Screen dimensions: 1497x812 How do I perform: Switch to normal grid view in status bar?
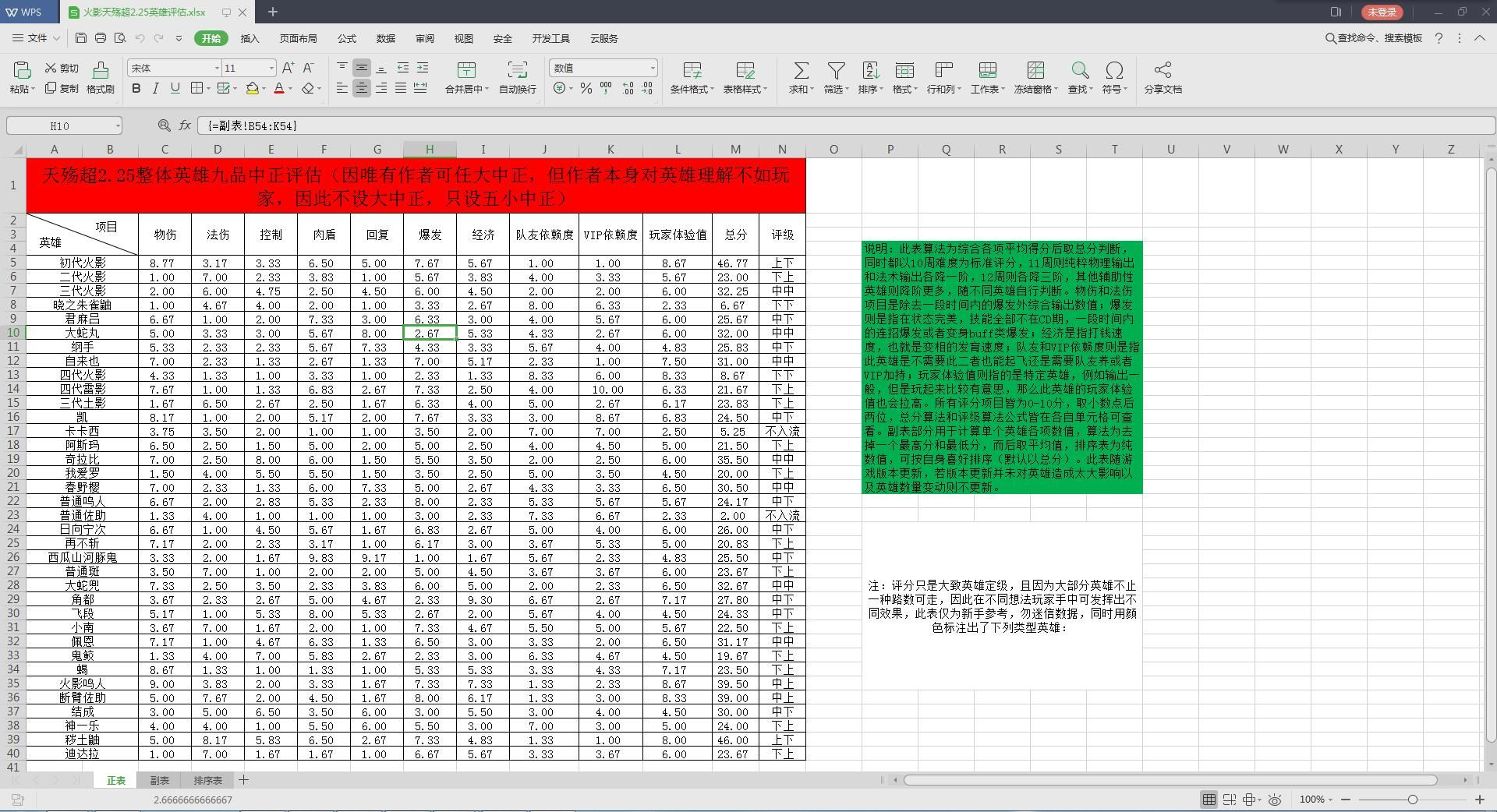click(x=1209, y=800)
